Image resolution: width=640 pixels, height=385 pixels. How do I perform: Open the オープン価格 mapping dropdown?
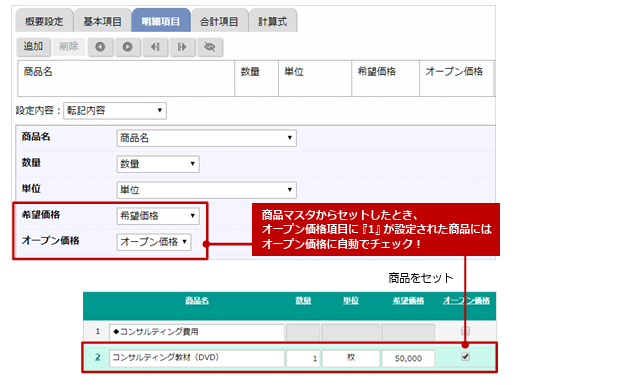[154, 242]
